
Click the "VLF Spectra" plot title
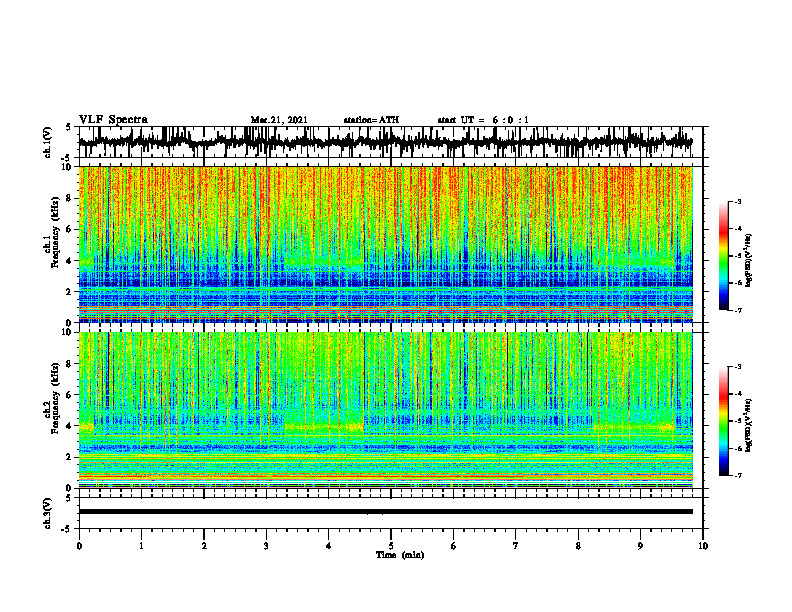coord(113,120)
